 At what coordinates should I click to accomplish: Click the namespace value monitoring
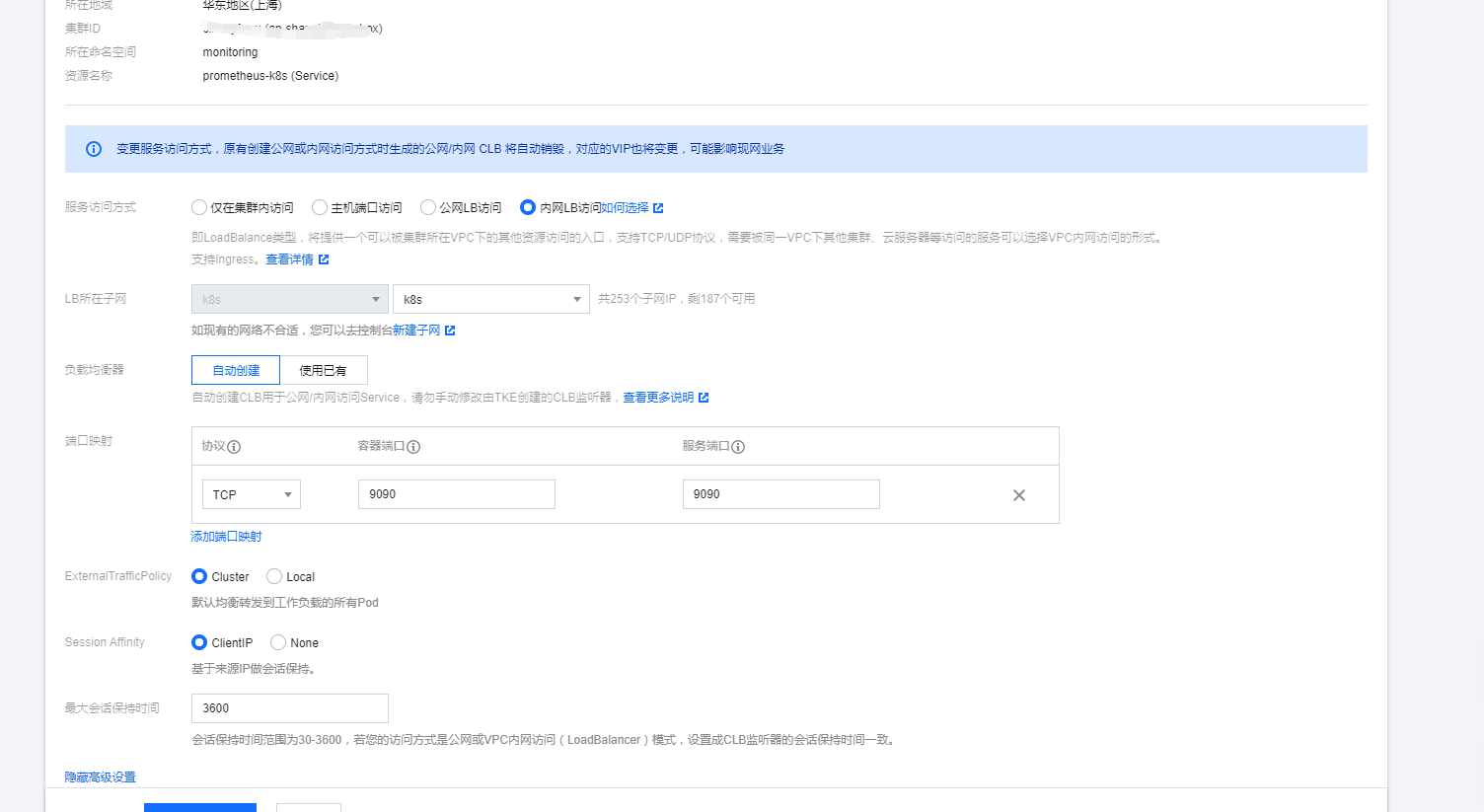pos(230,52)
